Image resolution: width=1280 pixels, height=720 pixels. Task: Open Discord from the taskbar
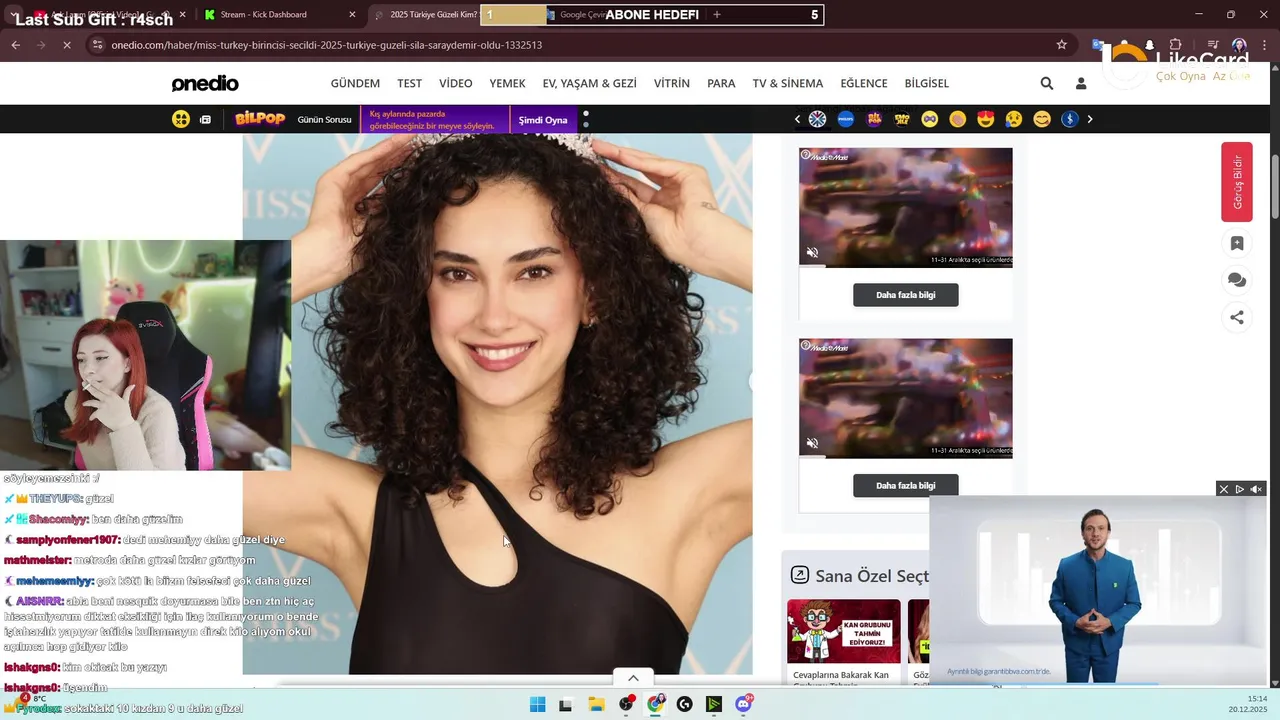tap(744, 704)
